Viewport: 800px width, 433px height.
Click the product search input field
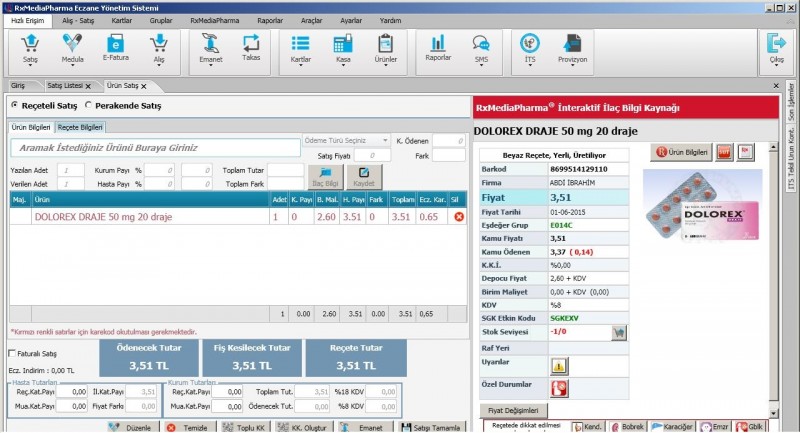pos(155,147)
